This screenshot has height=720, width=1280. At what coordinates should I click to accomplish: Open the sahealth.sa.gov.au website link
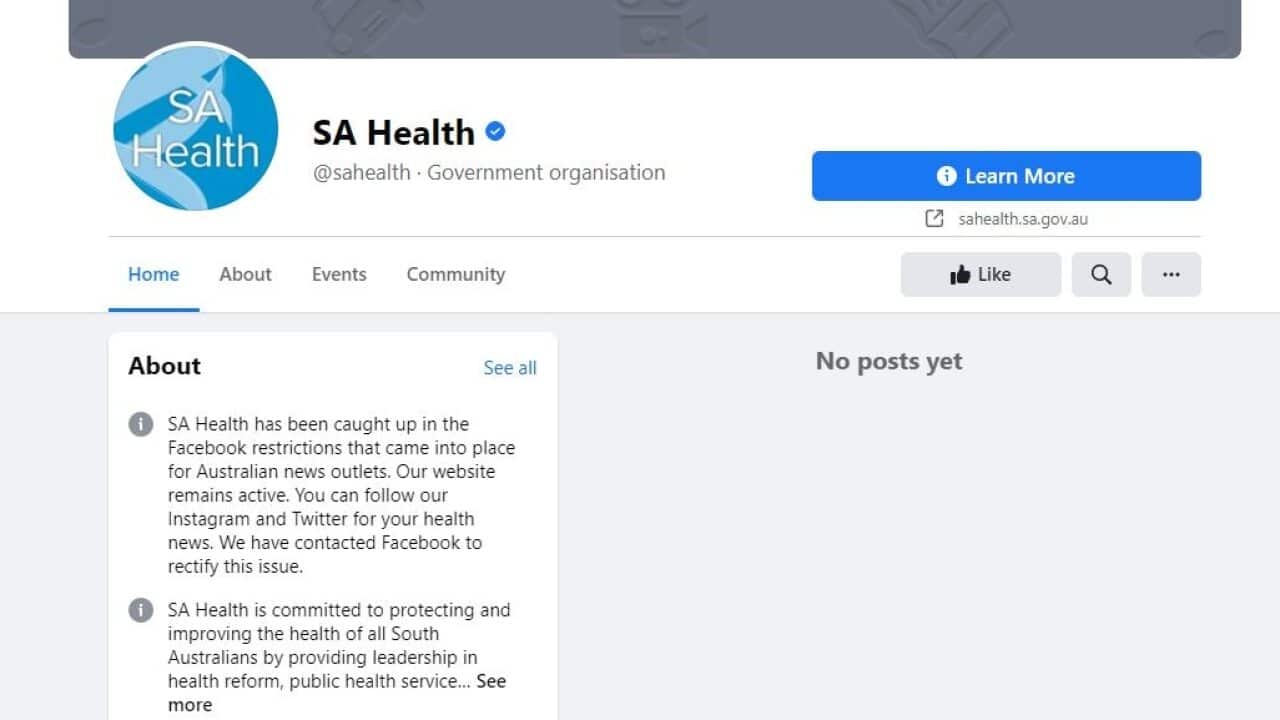tap(1021, 219)
